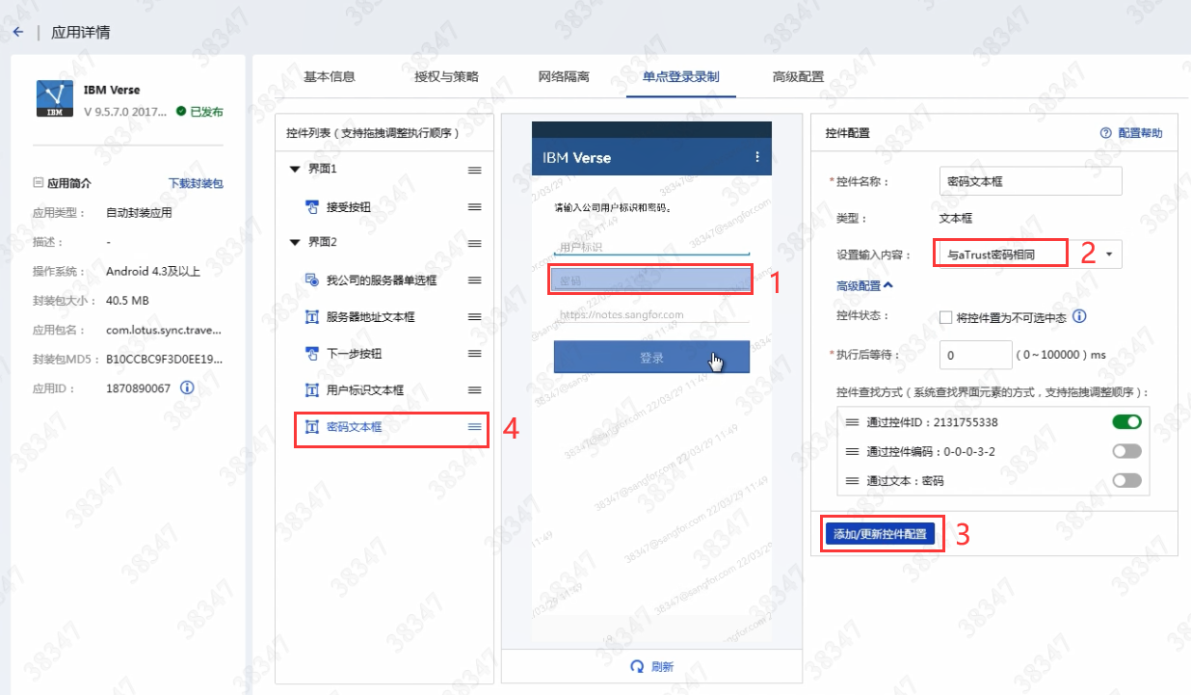1191x695 pixels.
Task: Click drag handle on 我公司的服务器单选框 row
Action: (x=475, y=280)
